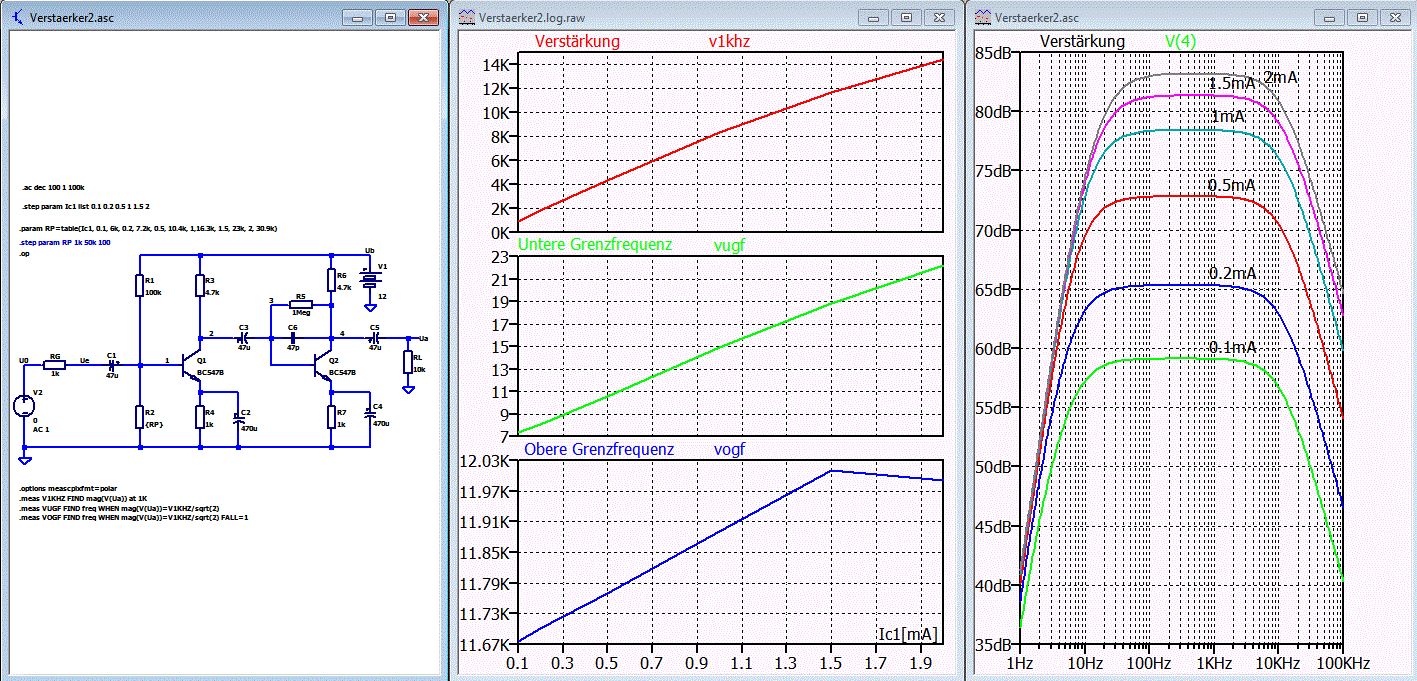This screenshot has height=681, width=1417.
Task: Click the red v1khz trace label
Action: (x=727, y=42)
